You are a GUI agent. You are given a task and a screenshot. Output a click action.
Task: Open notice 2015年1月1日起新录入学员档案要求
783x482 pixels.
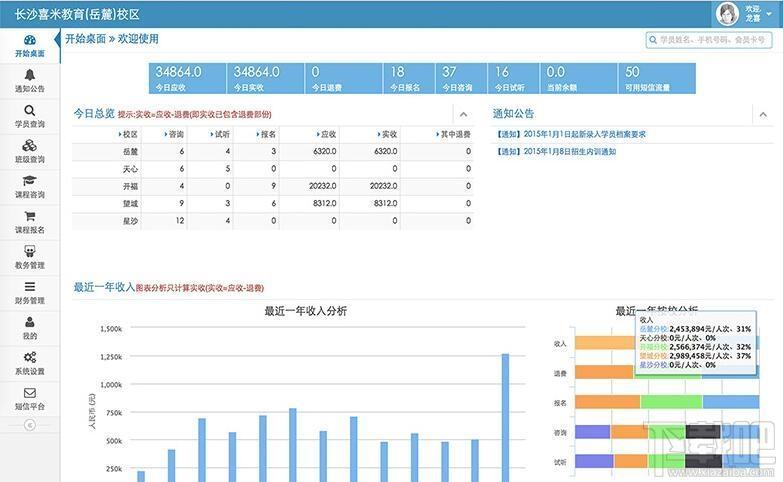[571, 134]
